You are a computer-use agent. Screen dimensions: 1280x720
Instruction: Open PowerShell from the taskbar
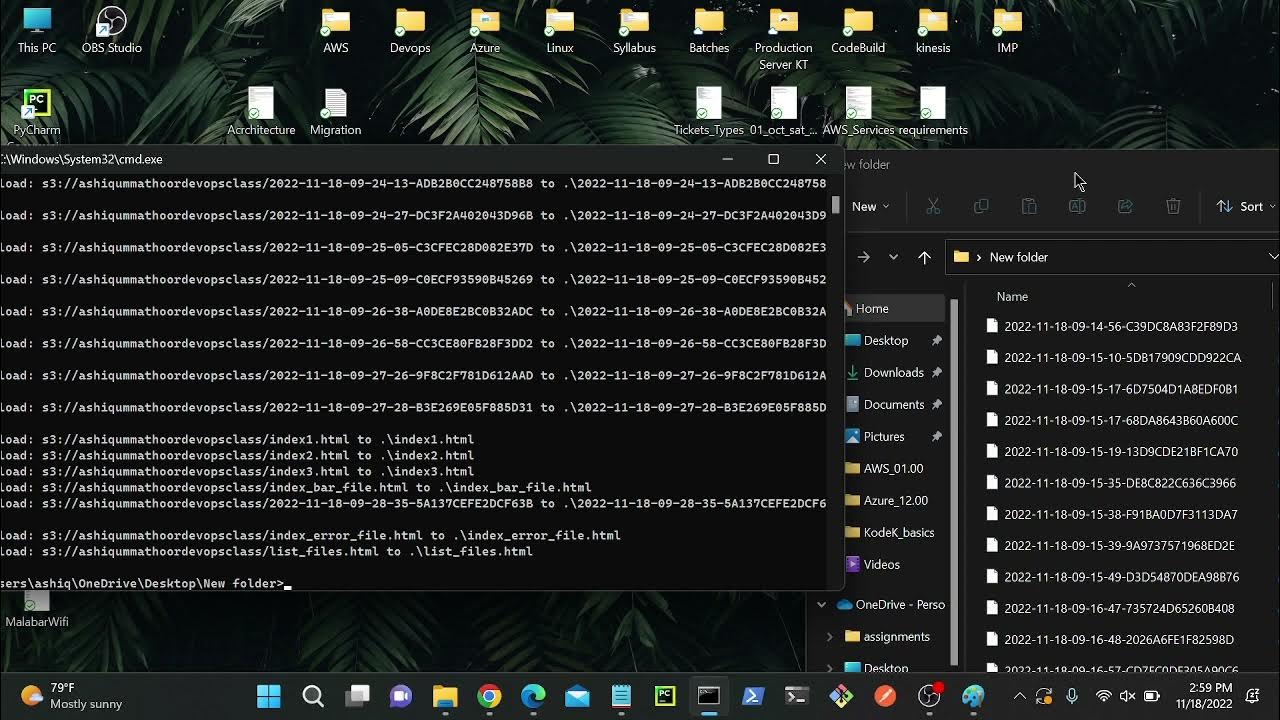pyautogui.click(x=753, y=696)
